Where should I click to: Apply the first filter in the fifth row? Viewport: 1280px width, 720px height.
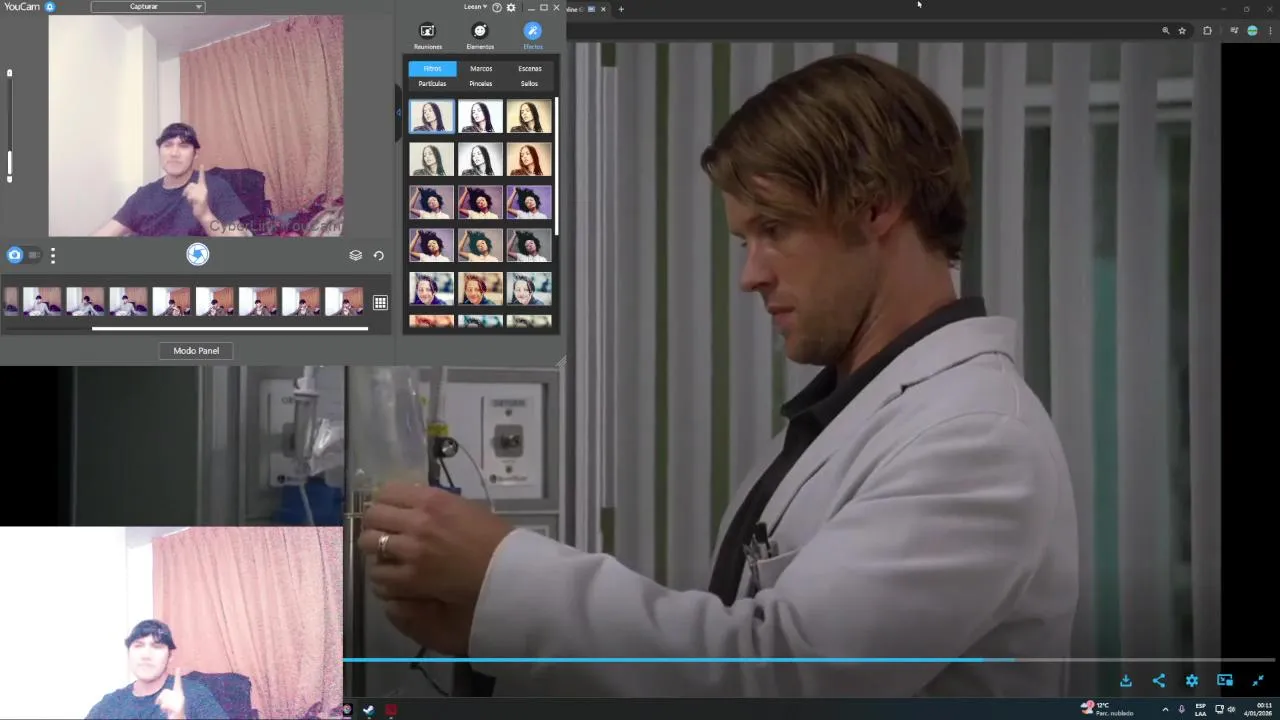431,288
